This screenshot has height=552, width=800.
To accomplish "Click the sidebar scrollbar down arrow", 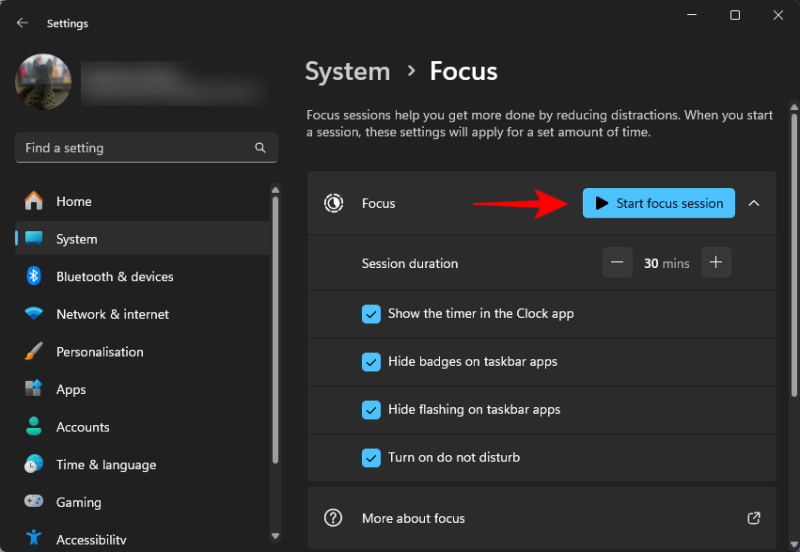I will 276,536.
